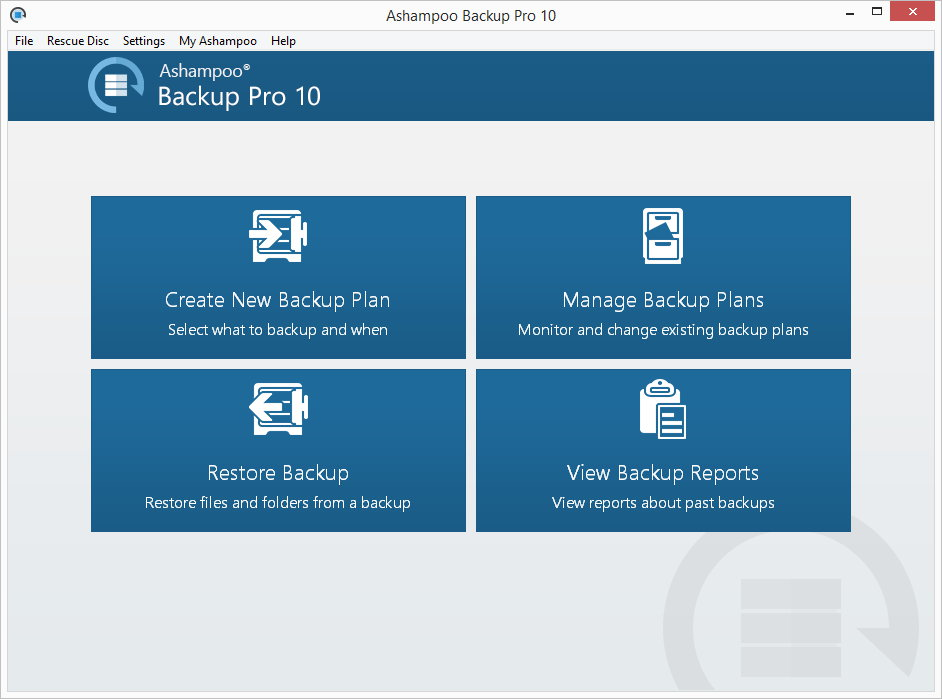Viewport: 942px width, 699px height.
Task: Open the My Ashampoo menu
Action: 217,41
